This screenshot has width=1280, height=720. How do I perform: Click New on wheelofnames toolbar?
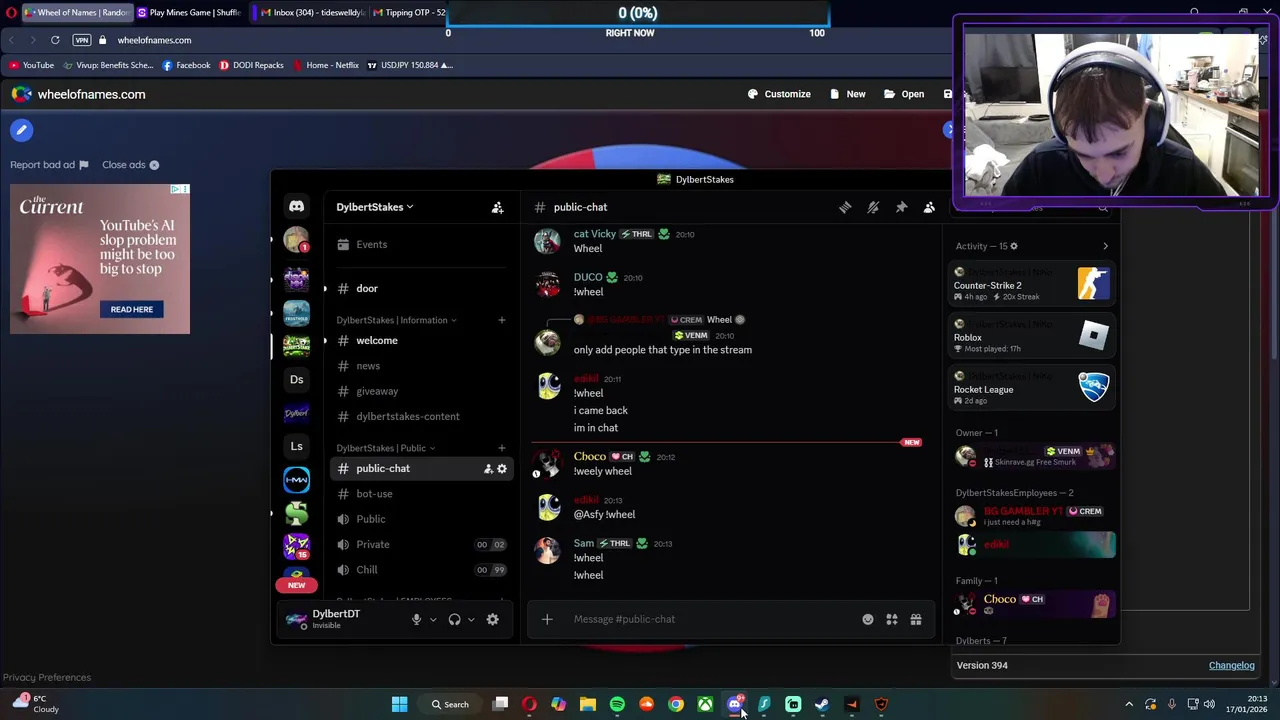[x=847, y=94]
